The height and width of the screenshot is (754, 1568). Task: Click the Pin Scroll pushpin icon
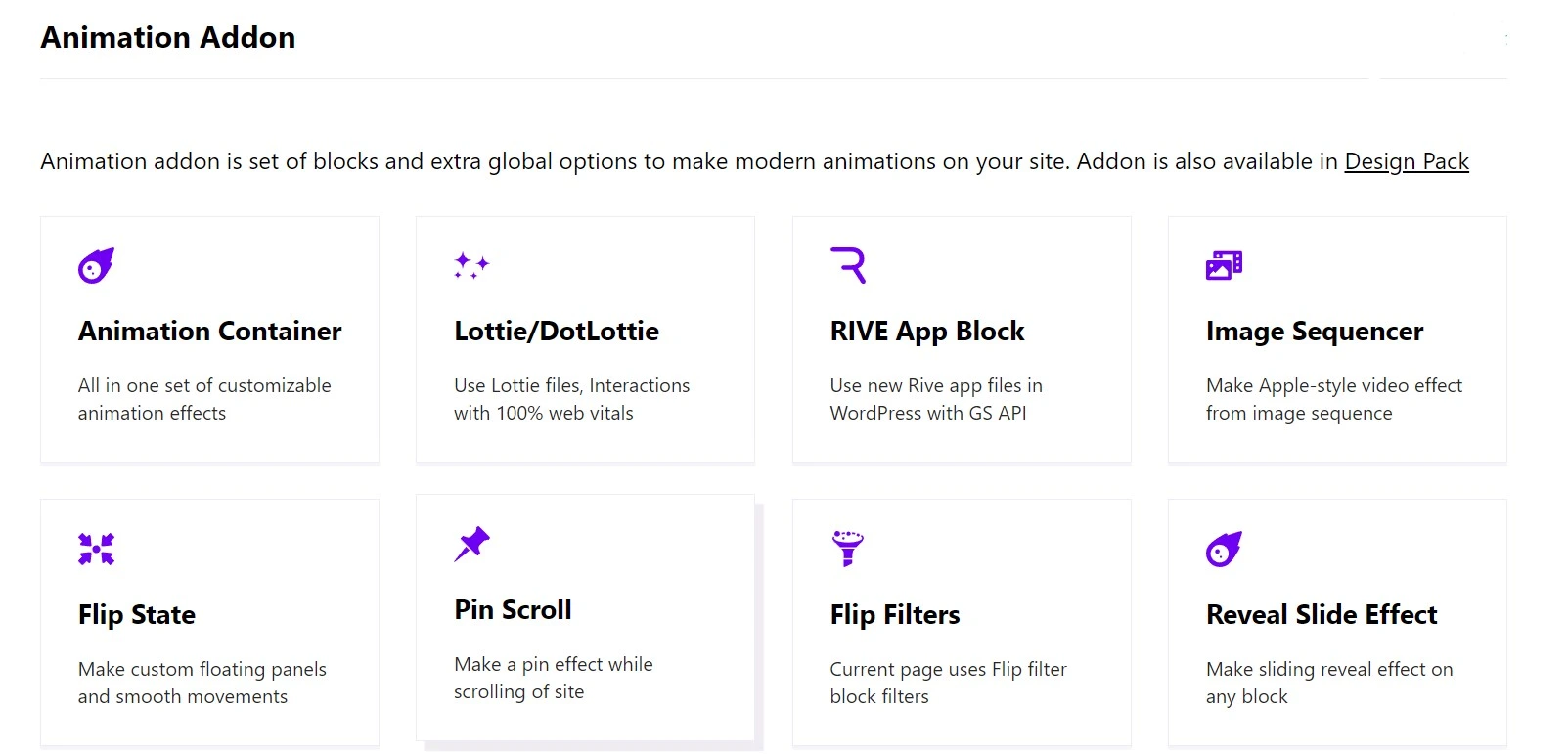[471, 544]
